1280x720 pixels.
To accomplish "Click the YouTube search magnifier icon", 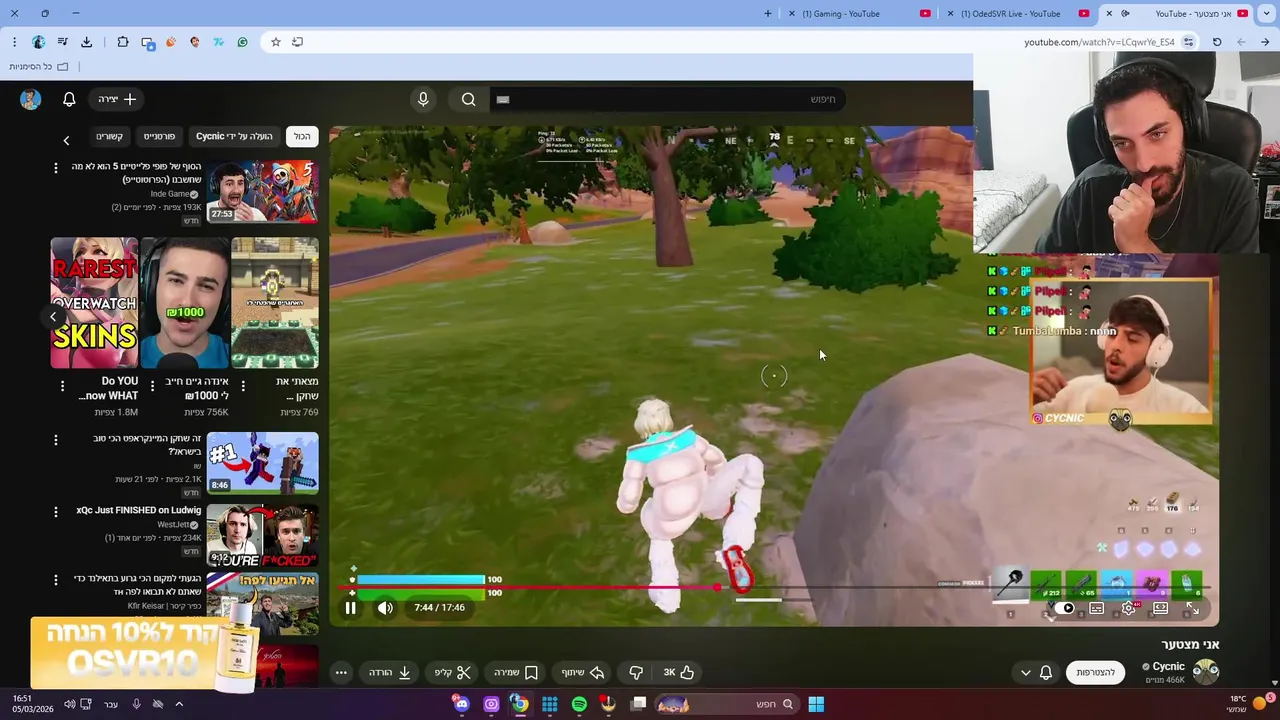I will [x=468, y=99].
